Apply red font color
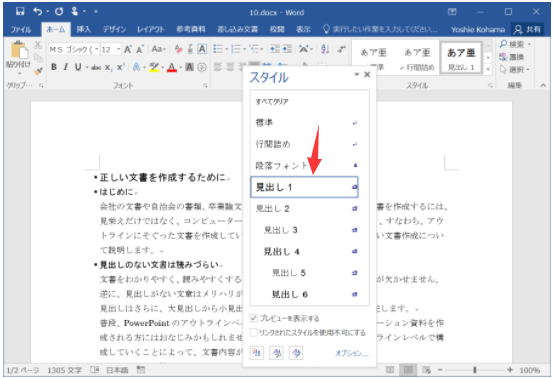 [172, 67]
